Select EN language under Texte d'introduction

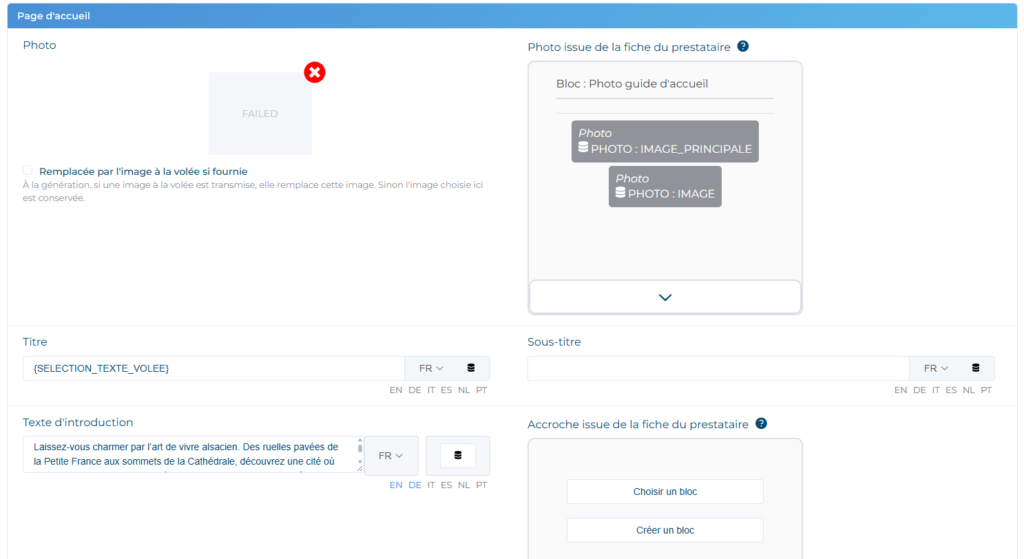(x=396, y=485)
